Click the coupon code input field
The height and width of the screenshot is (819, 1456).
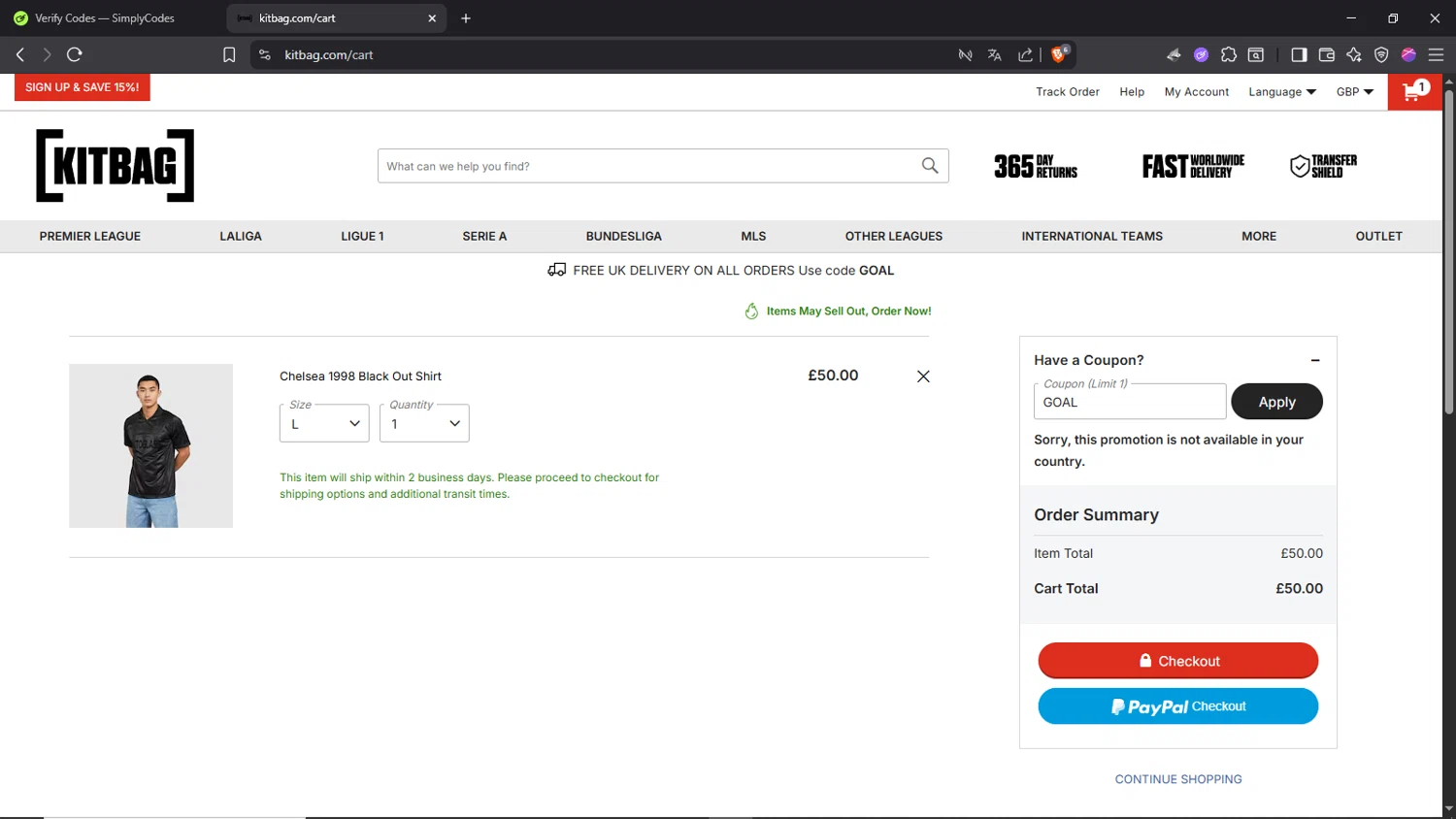click(1130, 402)
